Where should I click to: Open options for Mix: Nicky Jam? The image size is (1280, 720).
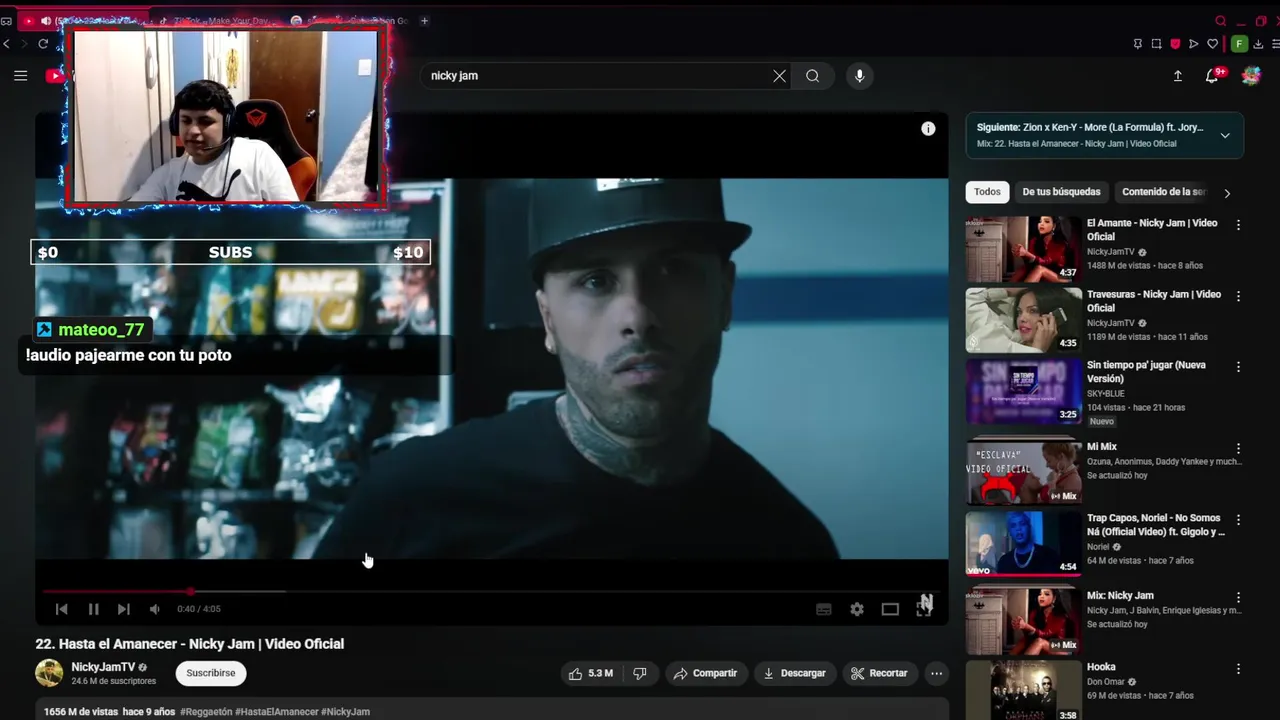point(1238,598)
